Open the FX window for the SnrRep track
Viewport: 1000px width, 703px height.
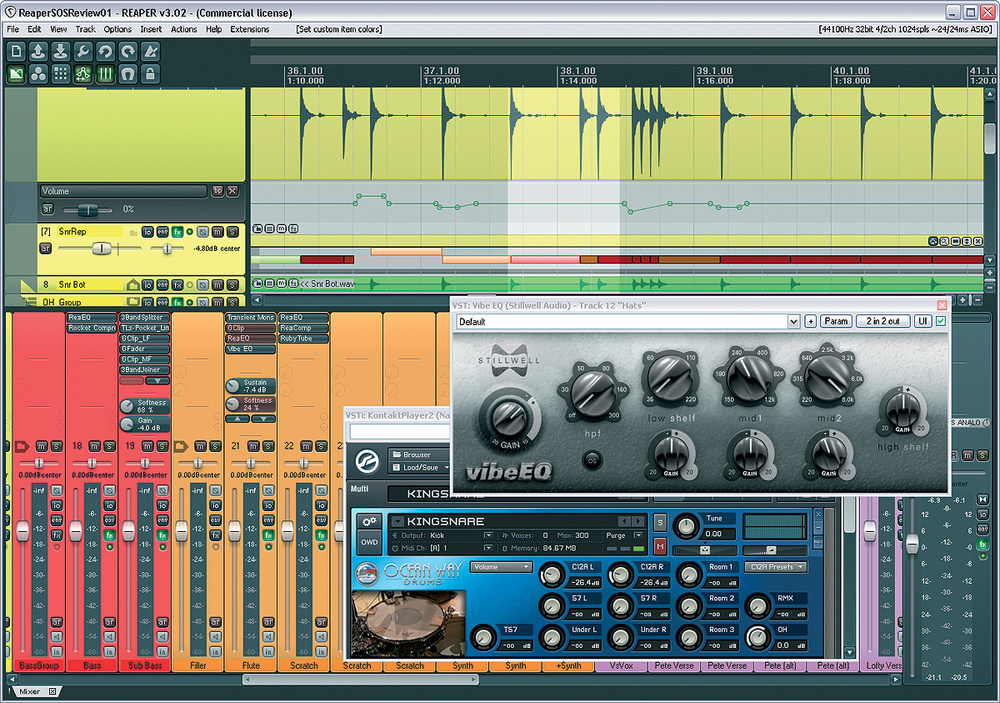[177, 232]
